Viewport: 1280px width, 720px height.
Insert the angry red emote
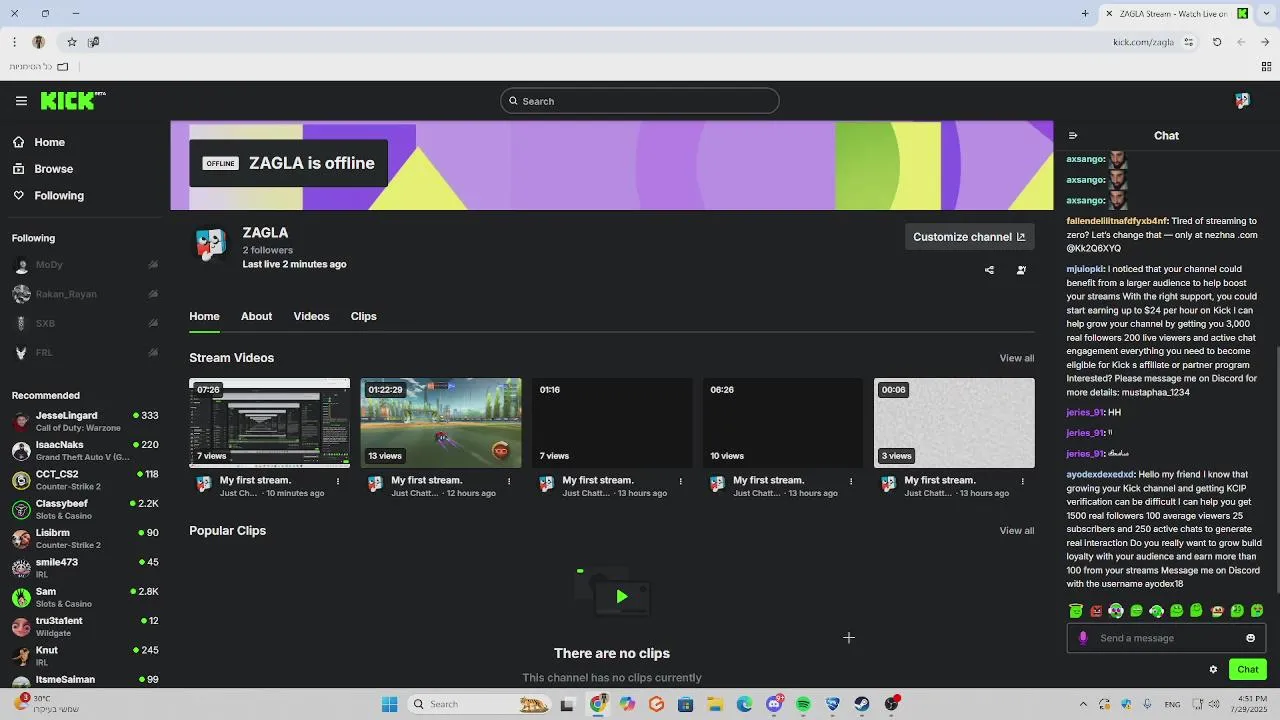(x=1096, y=611)
